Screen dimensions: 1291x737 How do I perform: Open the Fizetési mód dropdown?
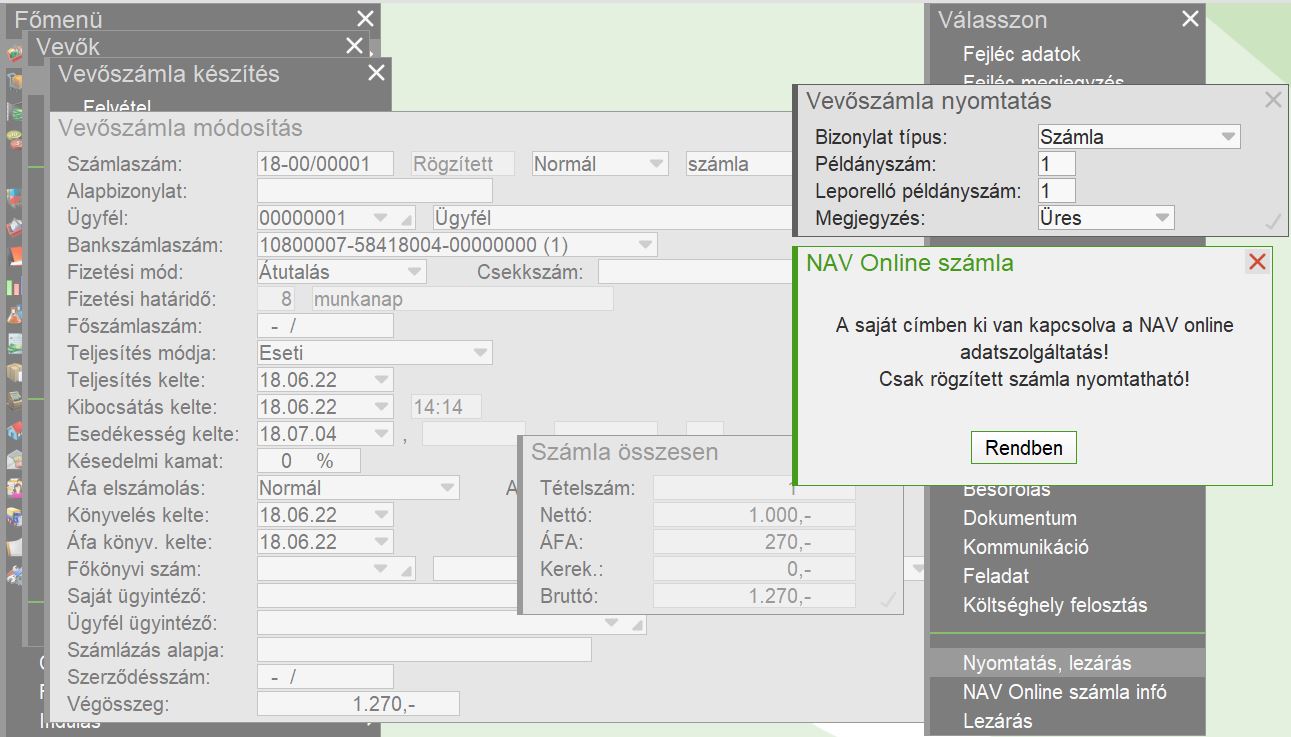coord(414,272)
